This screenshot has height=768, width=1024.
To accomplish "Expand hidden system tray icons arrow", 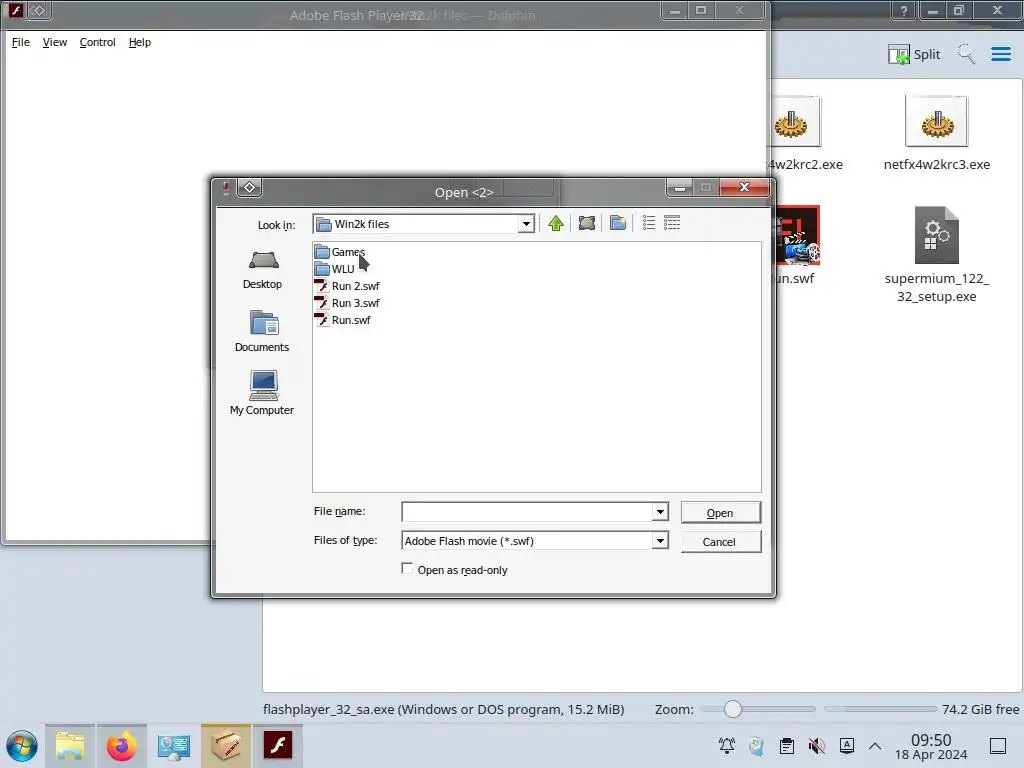I will pyautogui.click(x=875, y=746).
